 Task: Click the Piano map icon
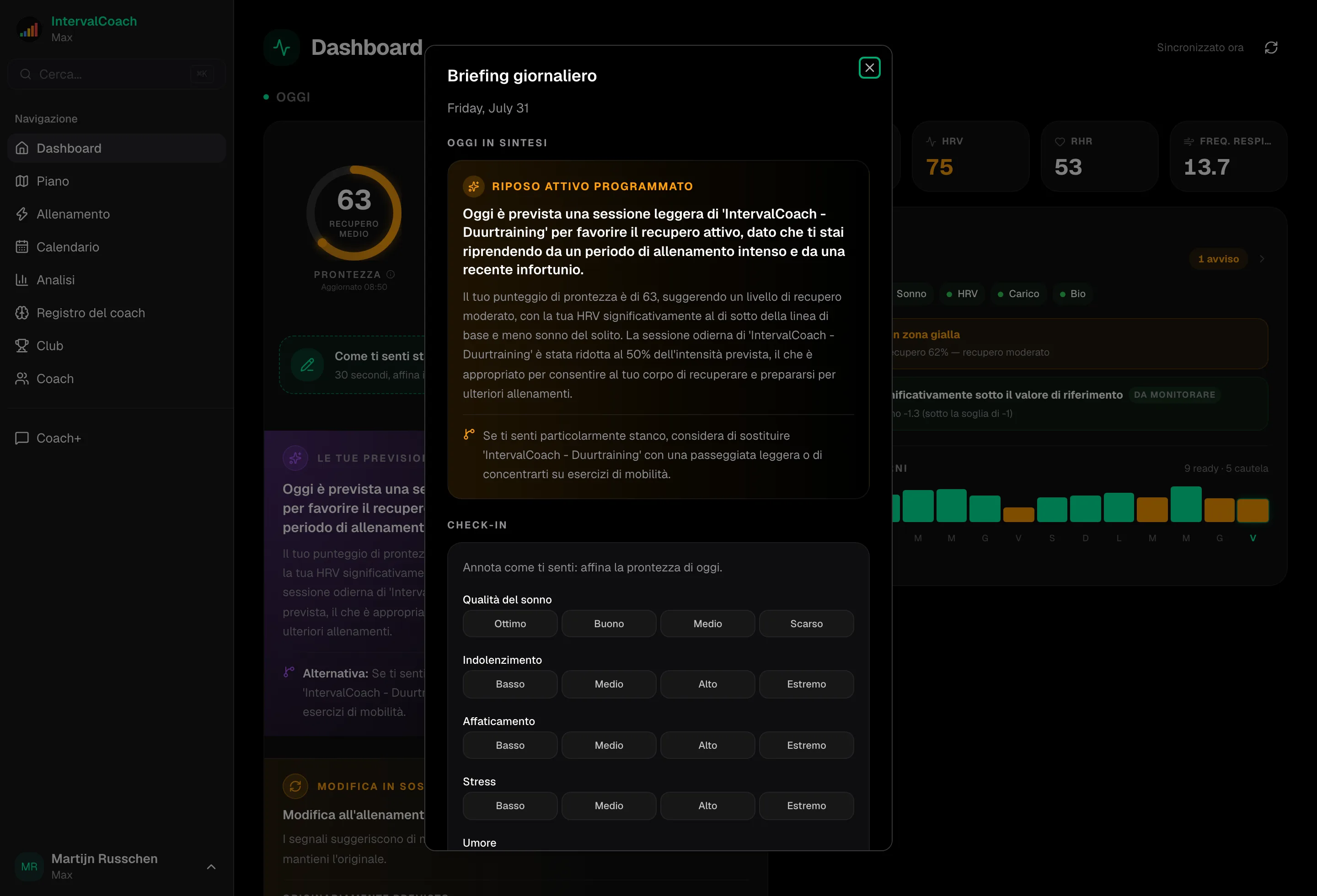click(x=22, y=181)
